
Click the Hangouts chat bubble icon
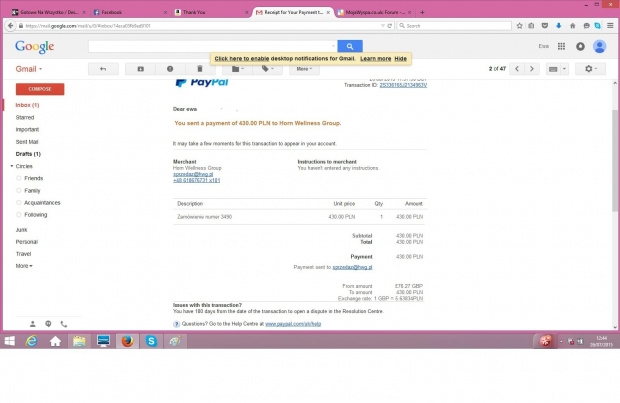(x=48, y=324)
